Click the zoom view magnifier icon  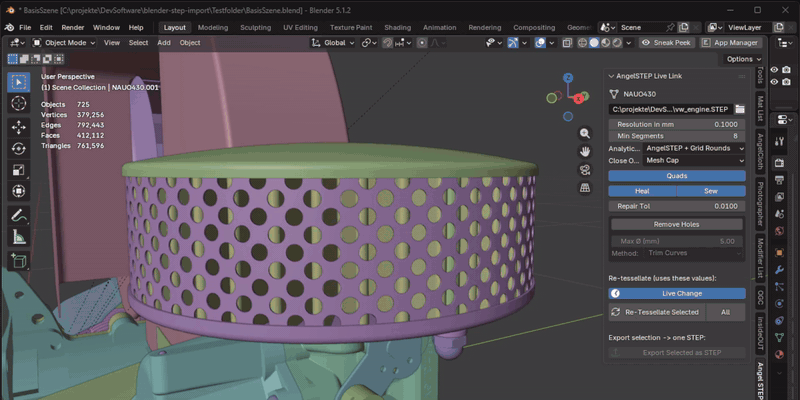(x=585, y=134)
